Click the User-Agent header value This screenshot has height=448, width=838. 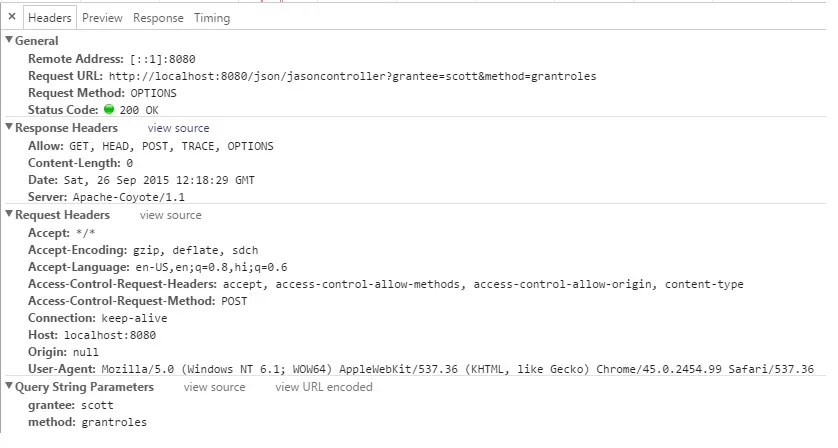[x=457, y=369]
